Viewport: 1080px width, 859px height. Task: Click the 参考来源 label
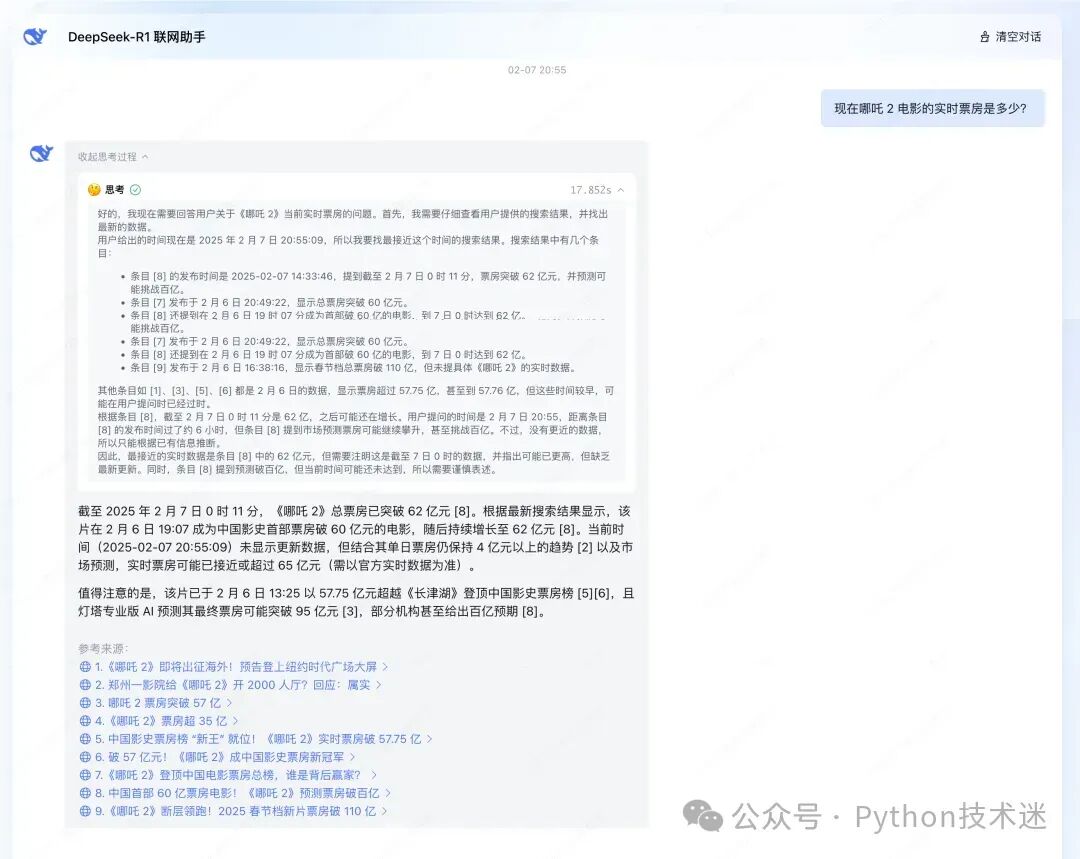click(103, 648)
